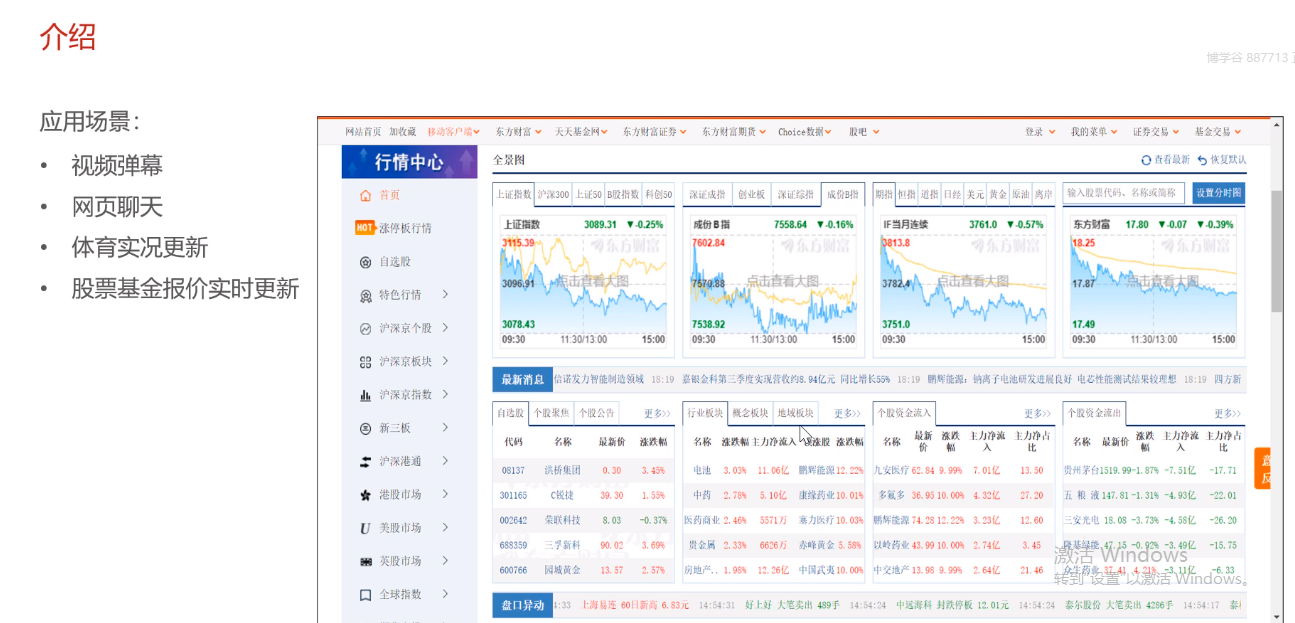Expand the 沪深京板块 submenu arrow

(x=445, y=361)
